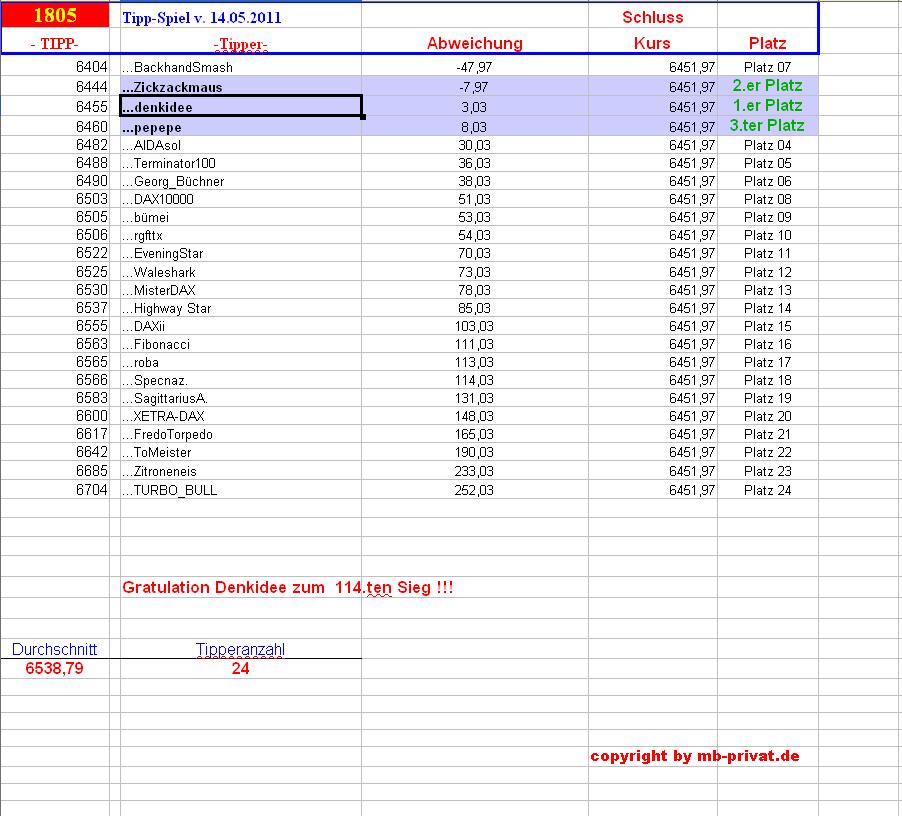Select the deviation value 3,03
This screenshot has height=816, width=902.
coord(474,108)
